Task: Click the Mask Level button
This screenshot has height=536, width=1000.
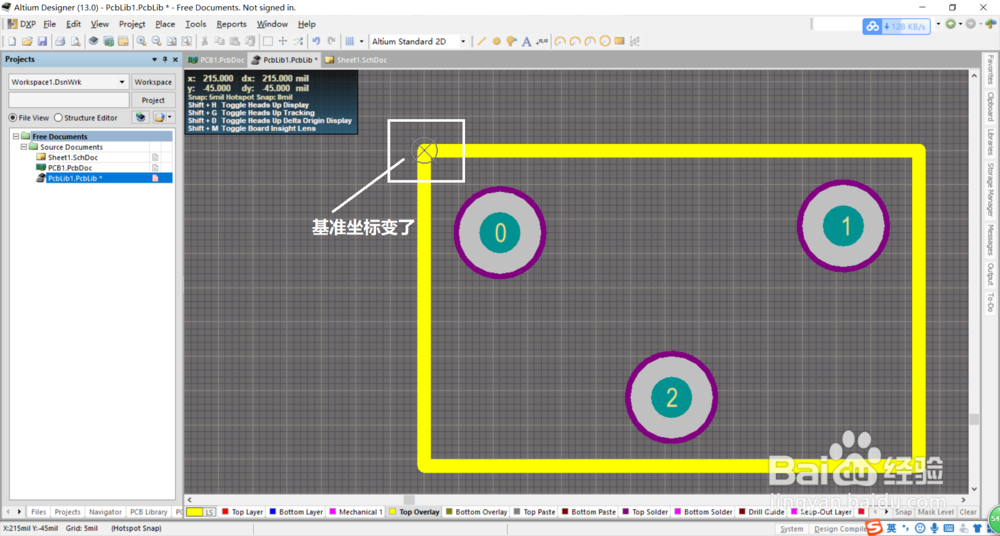Action: point(936,512)
